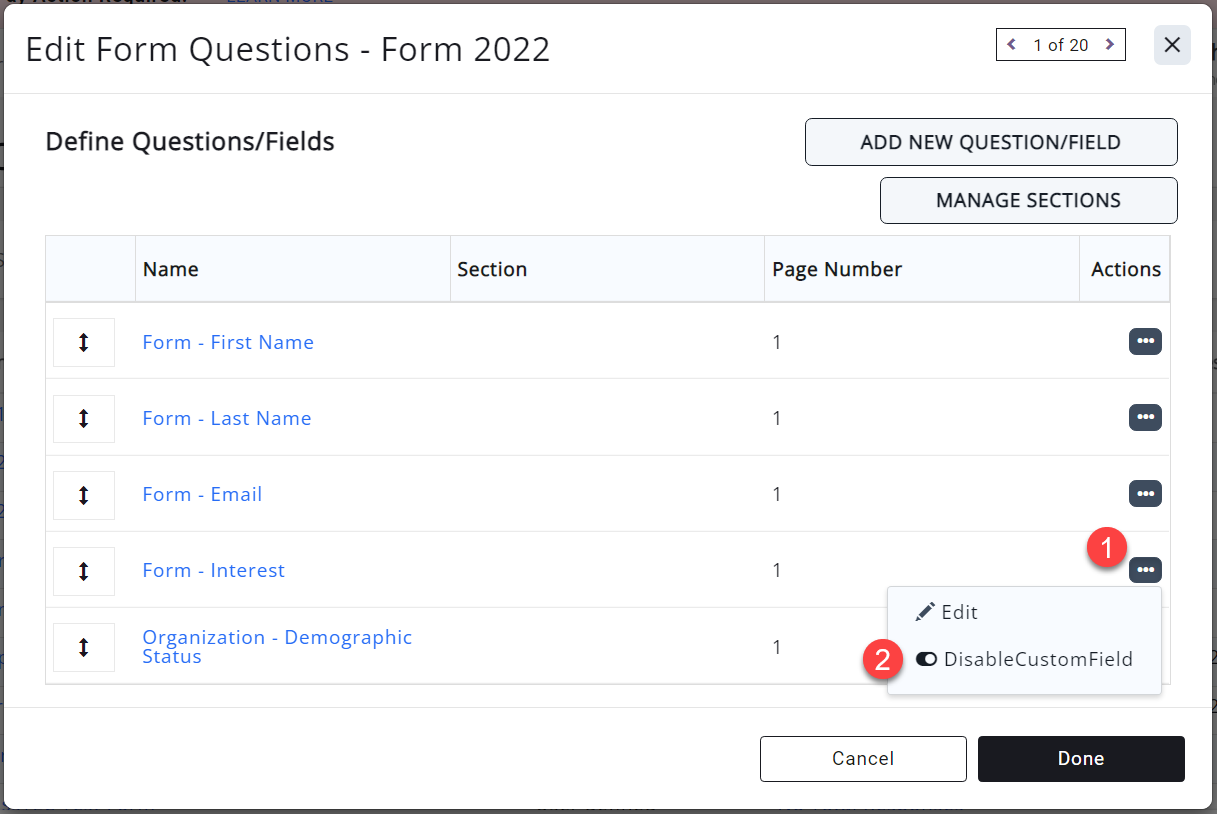Expand actions ellipsis for Form - Email
The height and width of the screenshot is (814, 1217).
1145,494
